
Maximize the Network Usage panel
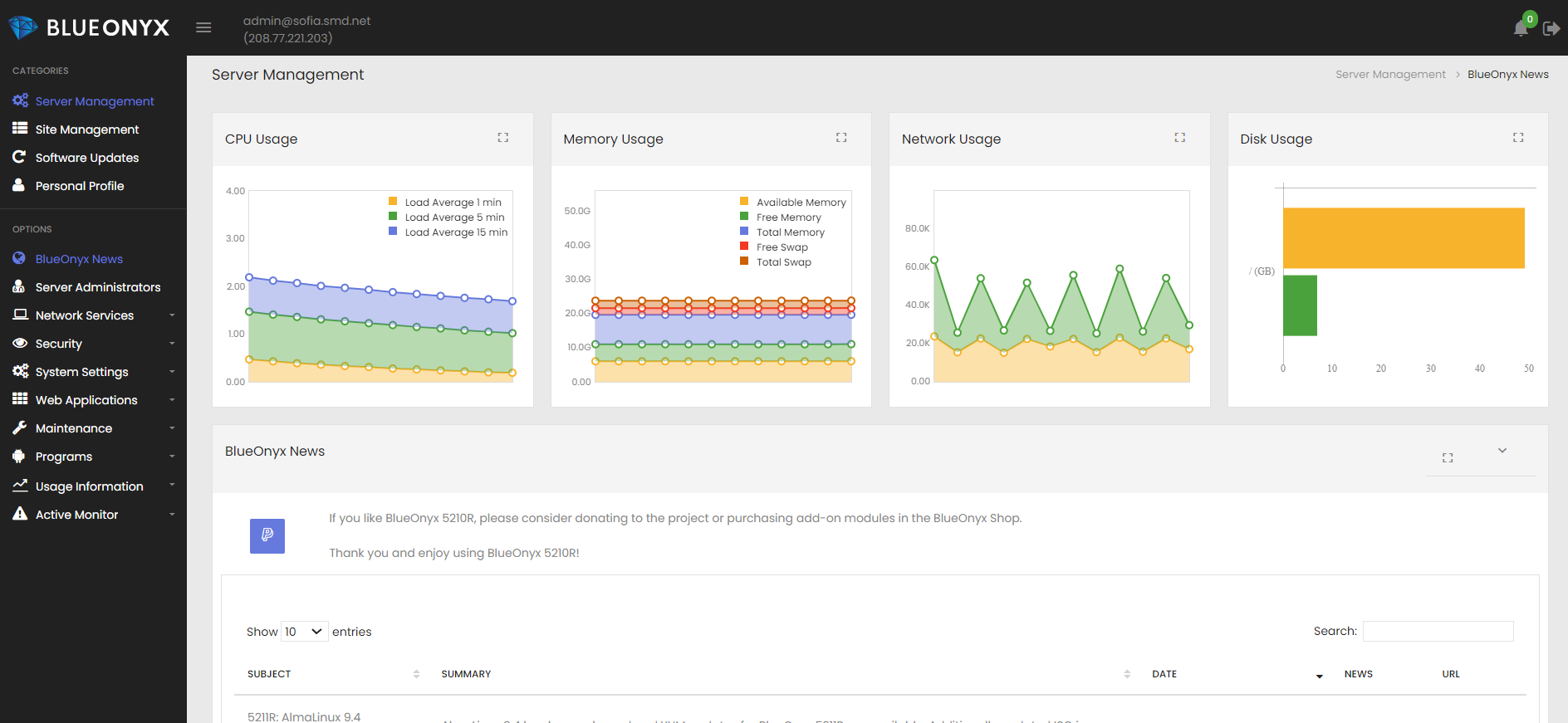coord(1180,138)
